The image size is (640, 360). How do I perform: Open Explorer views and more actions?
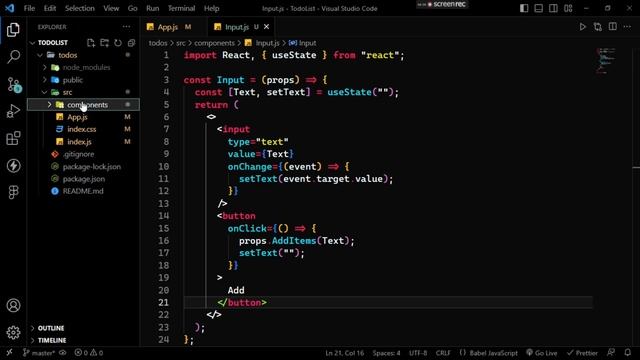pos(127,27)
